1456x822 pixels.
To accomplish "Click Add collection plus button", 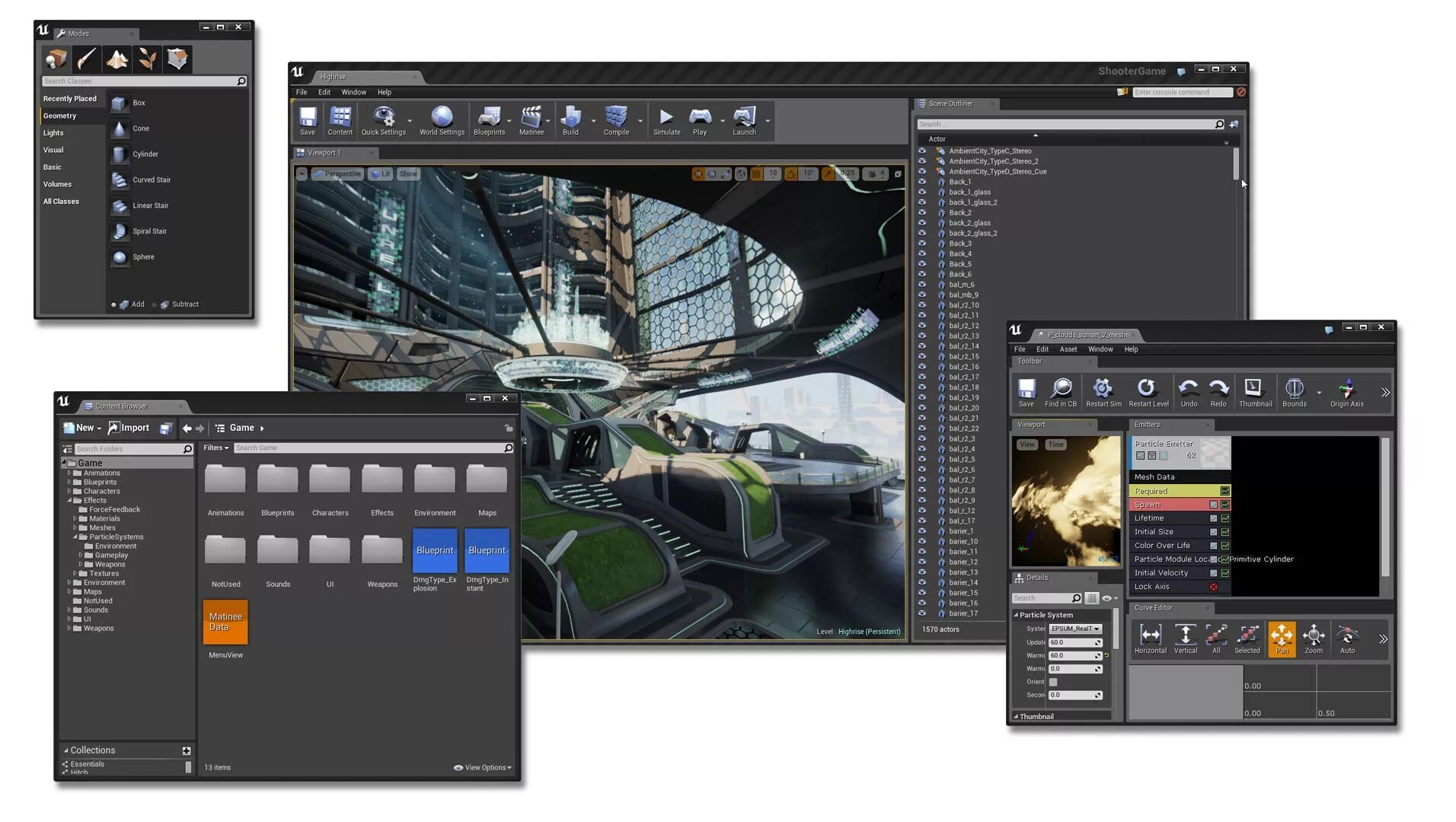I will [x=187, y=751].
